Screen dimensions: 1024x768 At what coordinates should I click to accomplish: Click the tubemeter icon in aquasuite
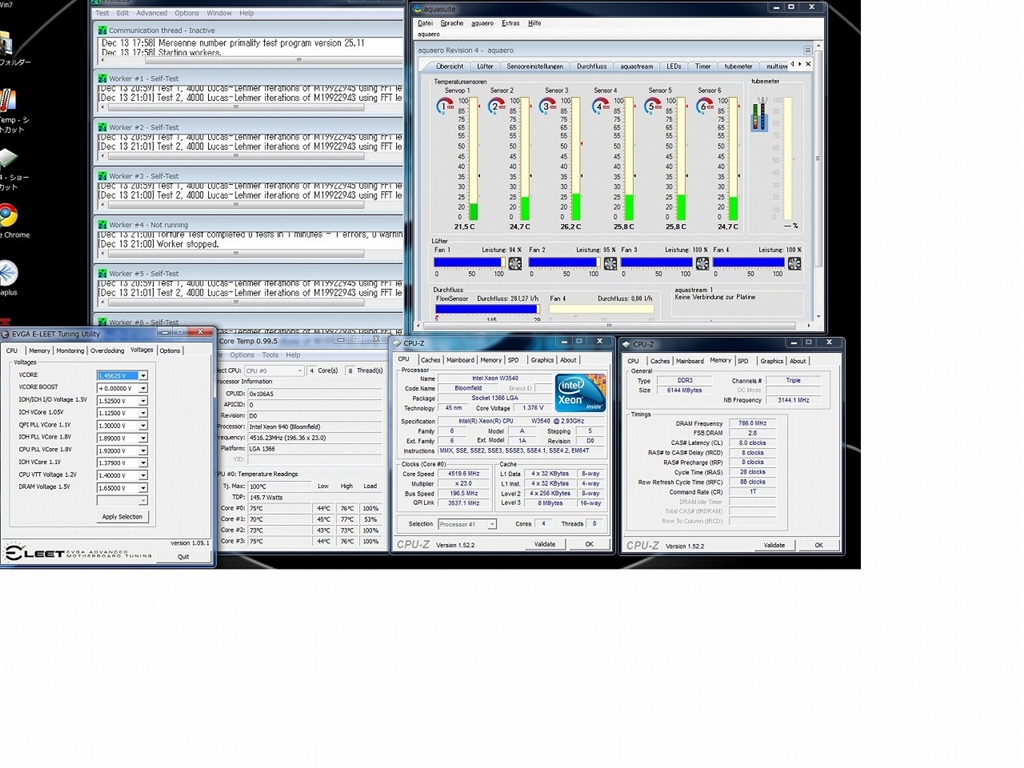(760, 114)
